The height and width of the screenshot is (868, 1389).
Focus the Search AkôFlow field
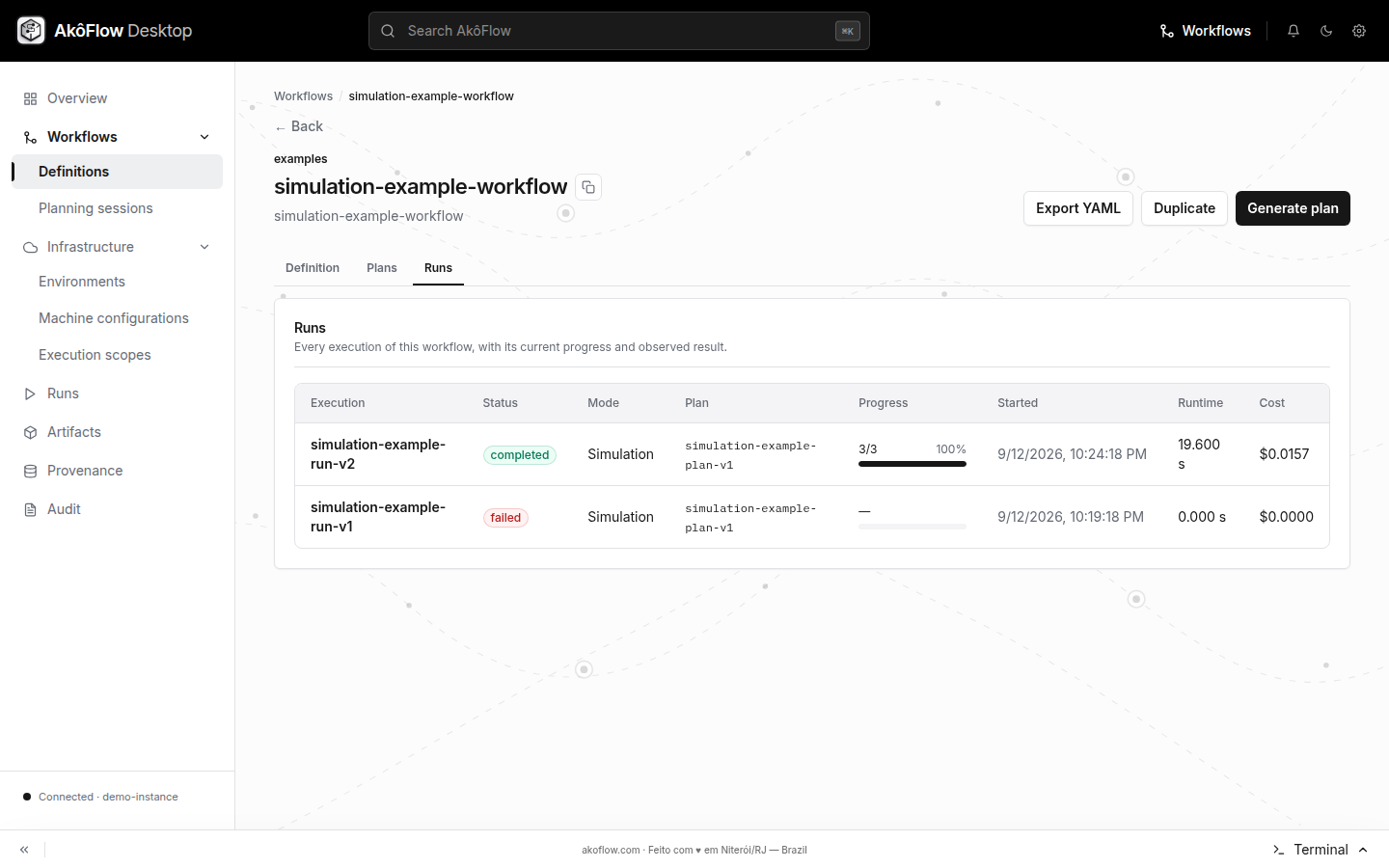click(x=619, y=31)
